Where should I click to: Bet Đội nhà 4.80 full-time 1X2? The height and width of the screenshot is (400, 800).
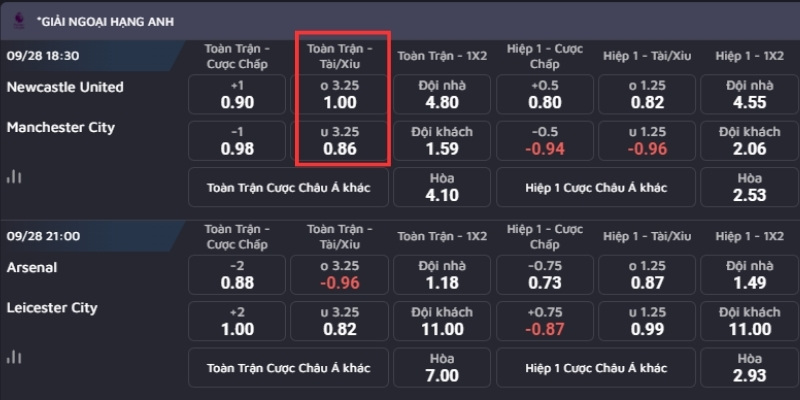(442, 94)
